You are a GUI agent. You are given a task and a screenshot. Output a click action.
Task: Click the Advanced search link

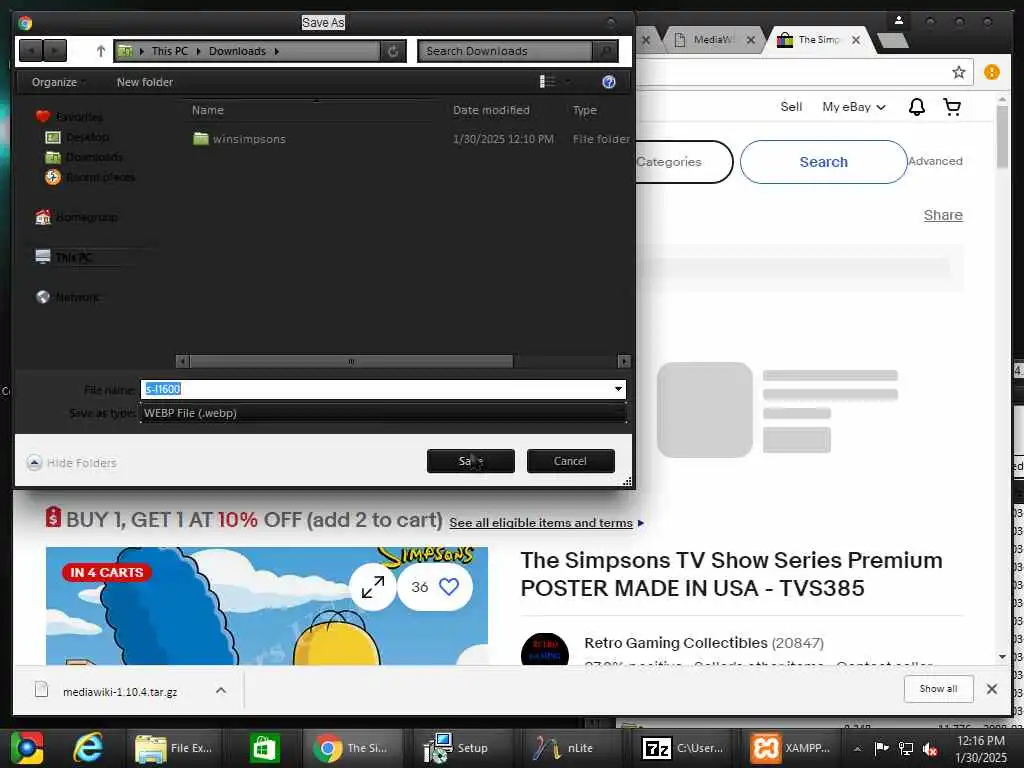pos(935,161)
